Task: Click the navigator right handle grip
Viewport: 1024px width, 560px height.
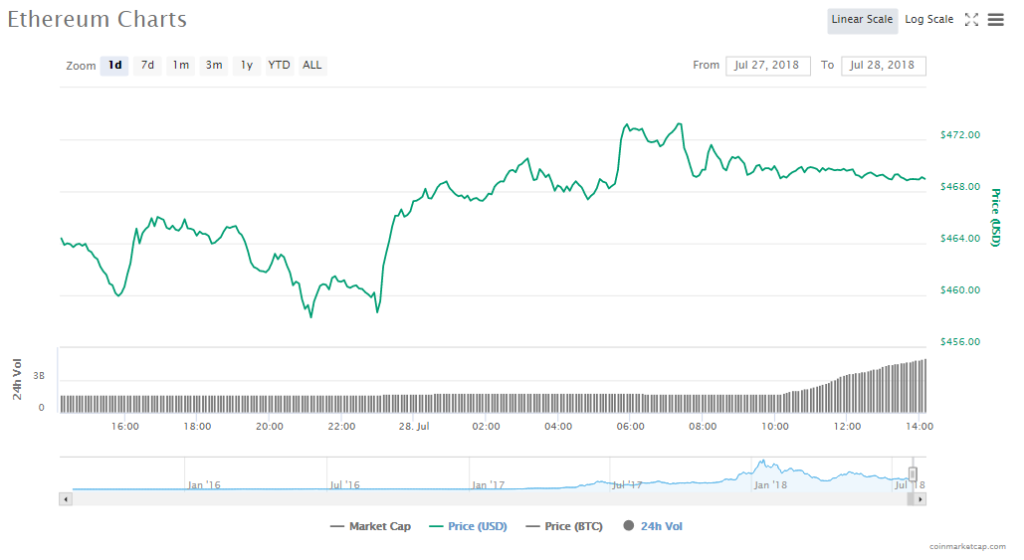Action: point(912,473)
